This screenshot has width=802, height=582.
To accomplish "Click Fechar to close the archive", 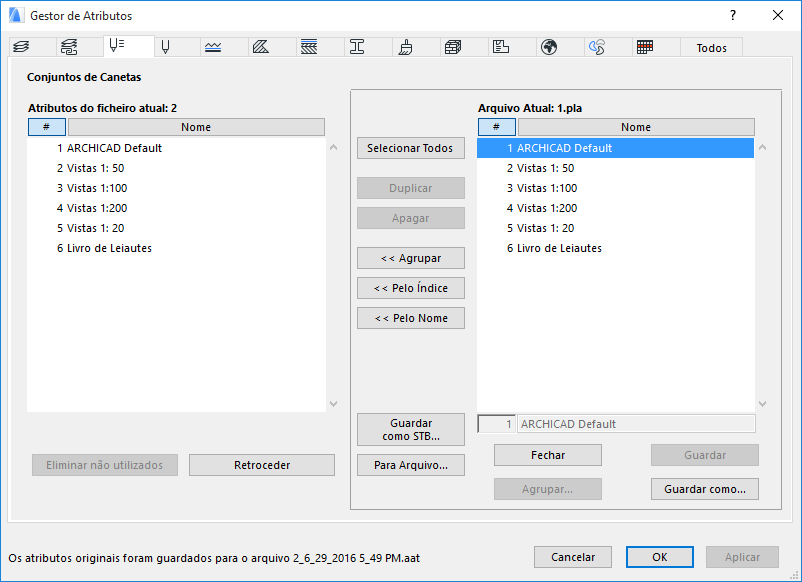I will [548, 455].
